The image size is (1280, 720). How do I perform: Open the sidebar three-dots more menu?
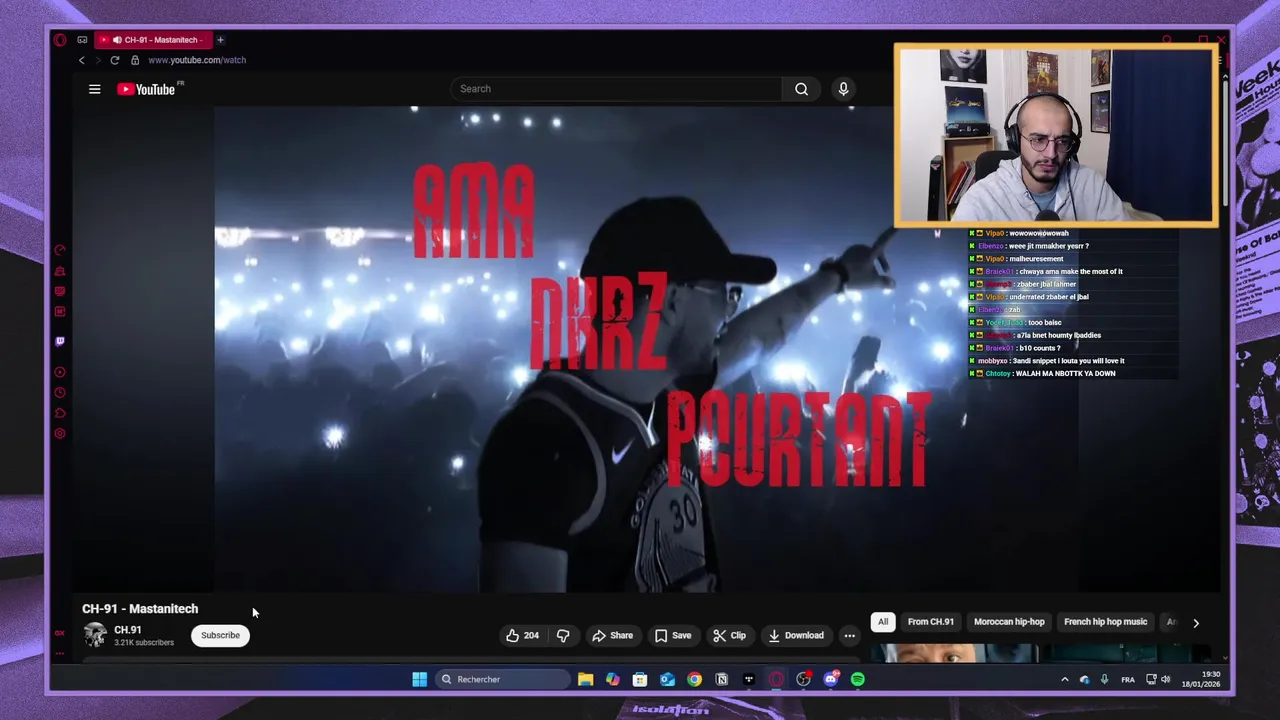pyautogui.click(x=60, y=653)
